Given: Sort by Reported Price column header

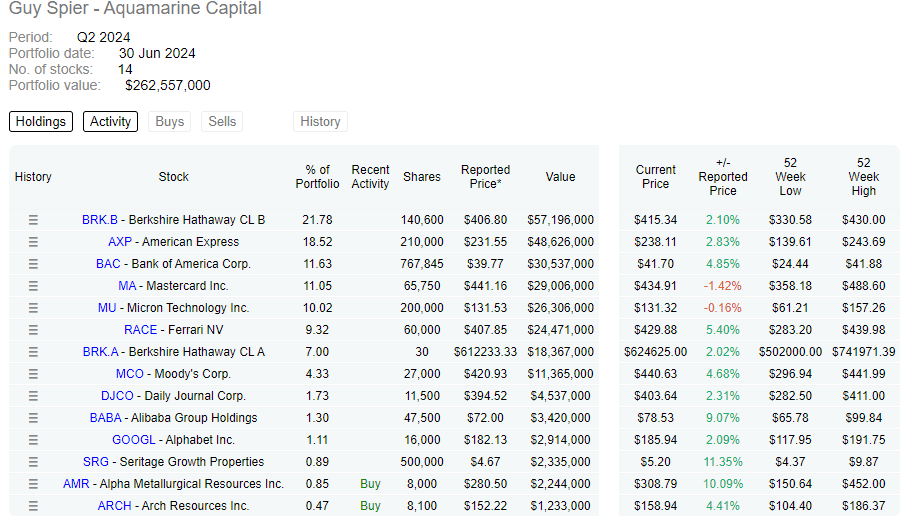Looking at the screenshot, I should point(485,177).
